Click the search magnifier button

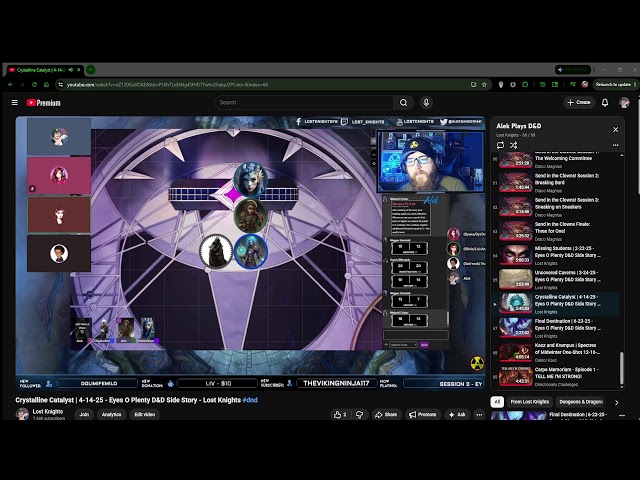pyautogui.click(x=403, y=102)
